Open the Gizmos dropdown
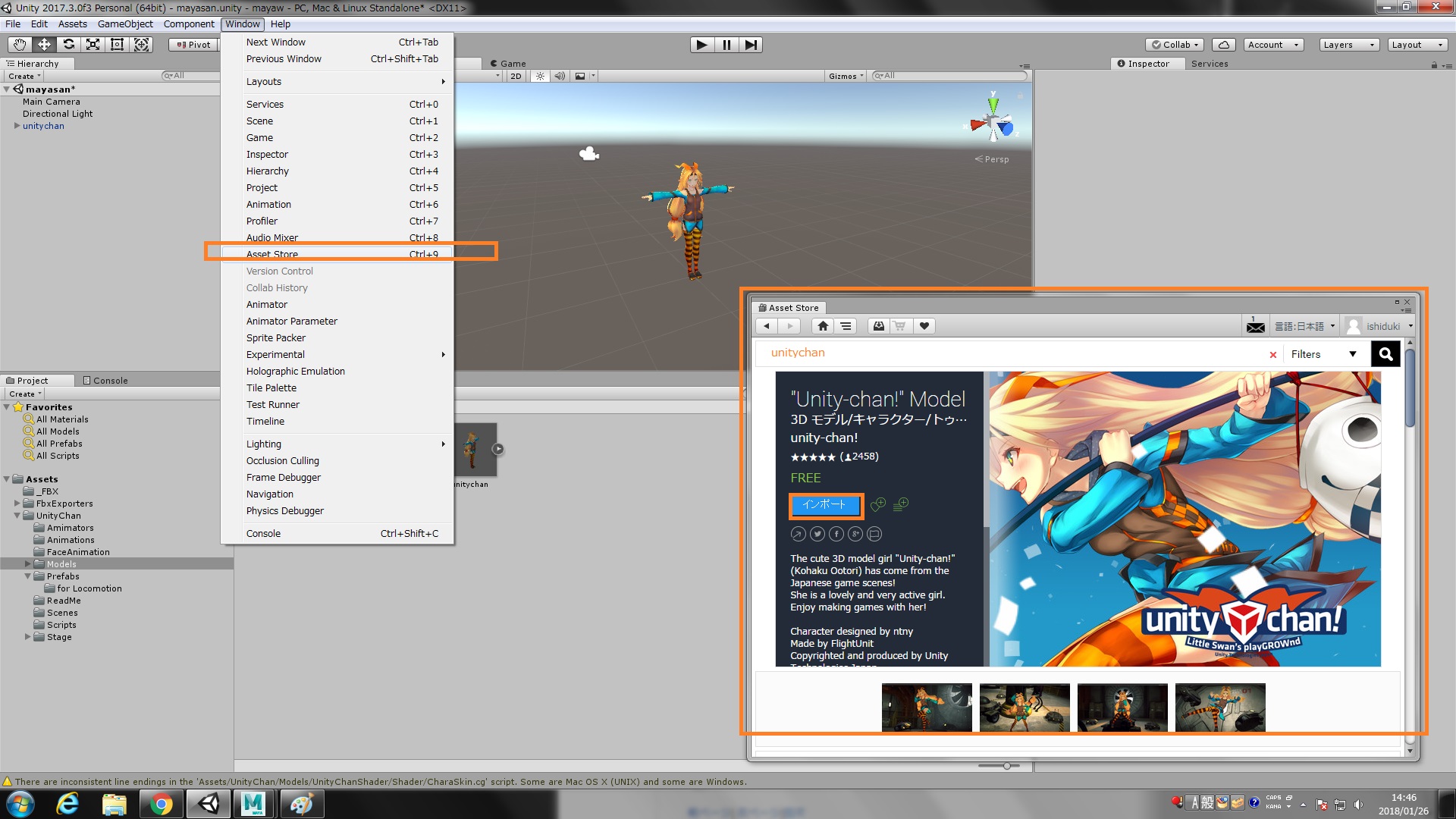 coord(846,76)
